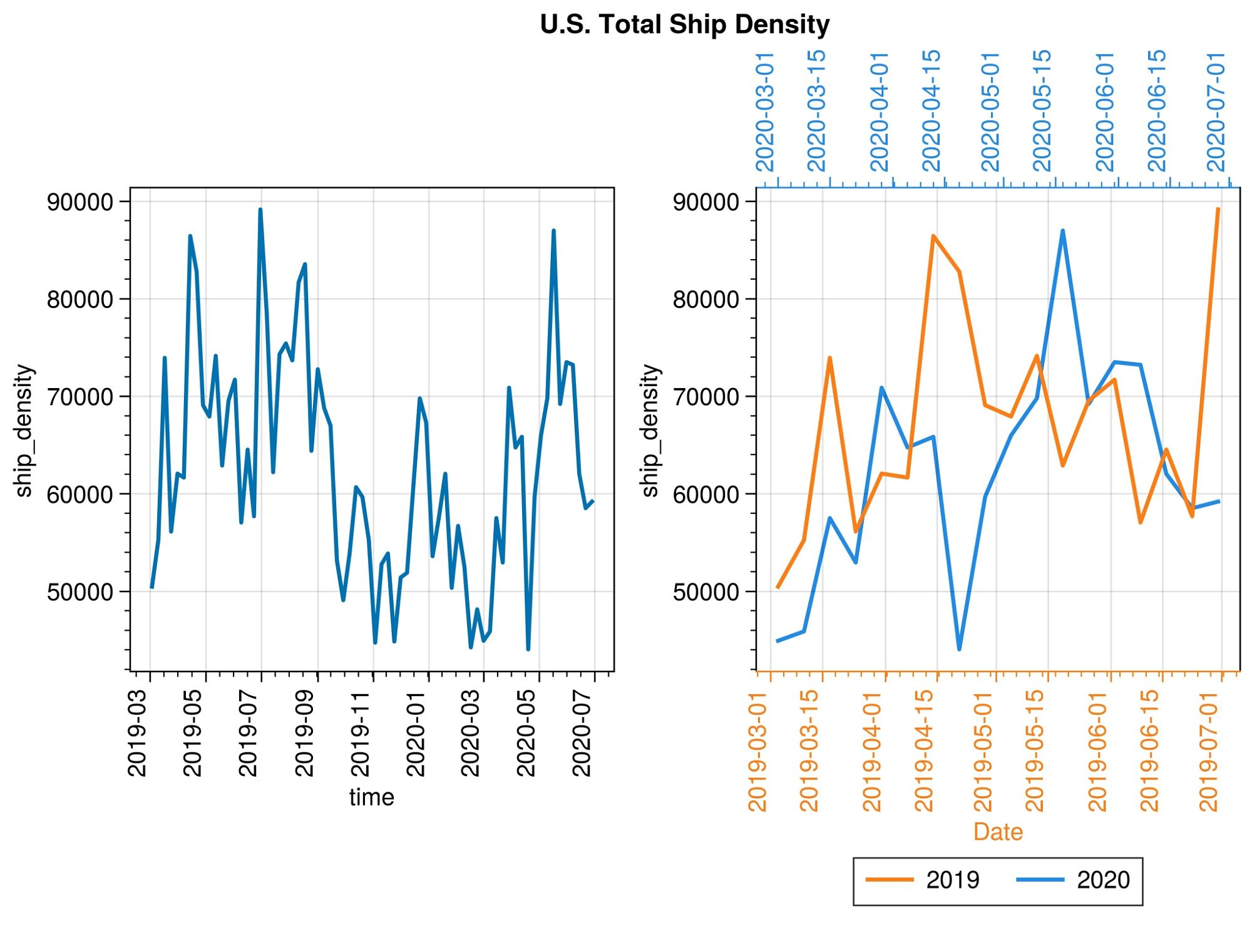
Task: Select the '2020' legend label
Action: coord(1103,880)
